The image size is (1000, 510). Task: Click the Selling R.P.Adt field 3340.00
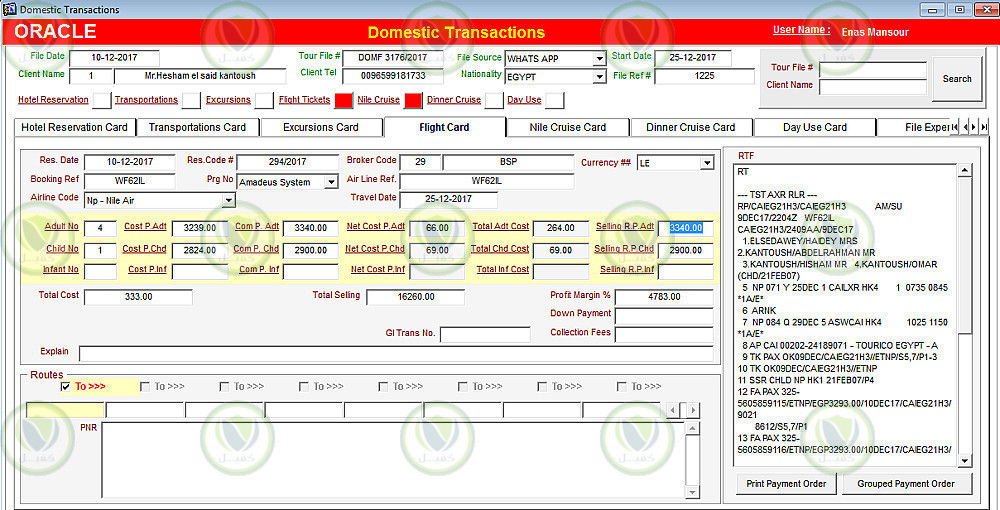click(686, 228)
